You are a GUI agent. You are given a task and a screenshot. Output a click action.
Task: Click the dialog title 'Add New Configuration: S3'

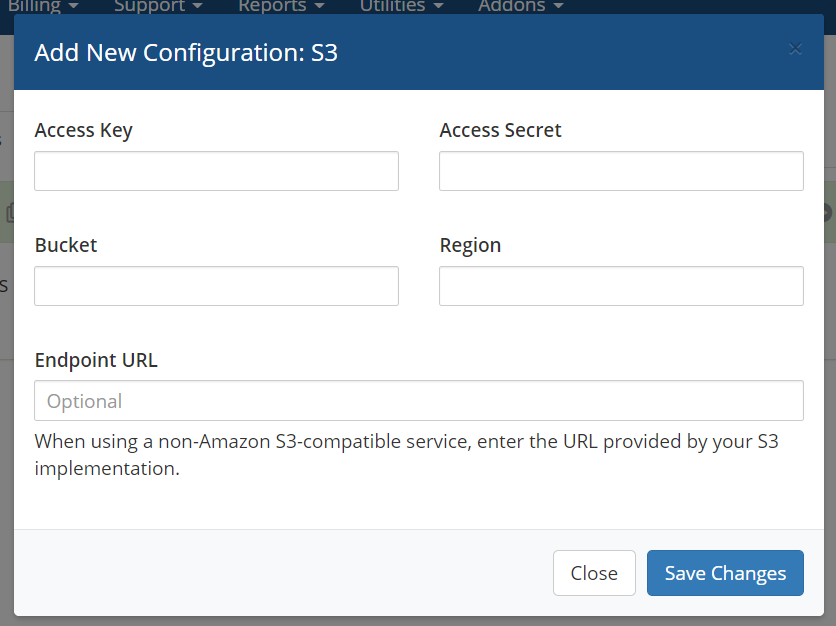coord(186,52)
